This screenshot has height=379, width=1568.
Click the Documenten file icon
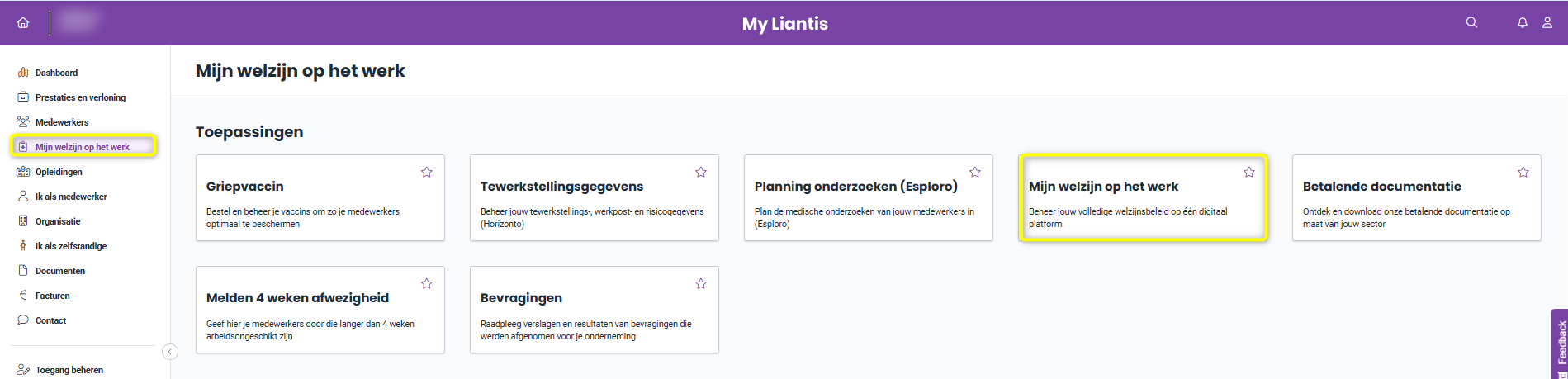(x=23, y=270)
